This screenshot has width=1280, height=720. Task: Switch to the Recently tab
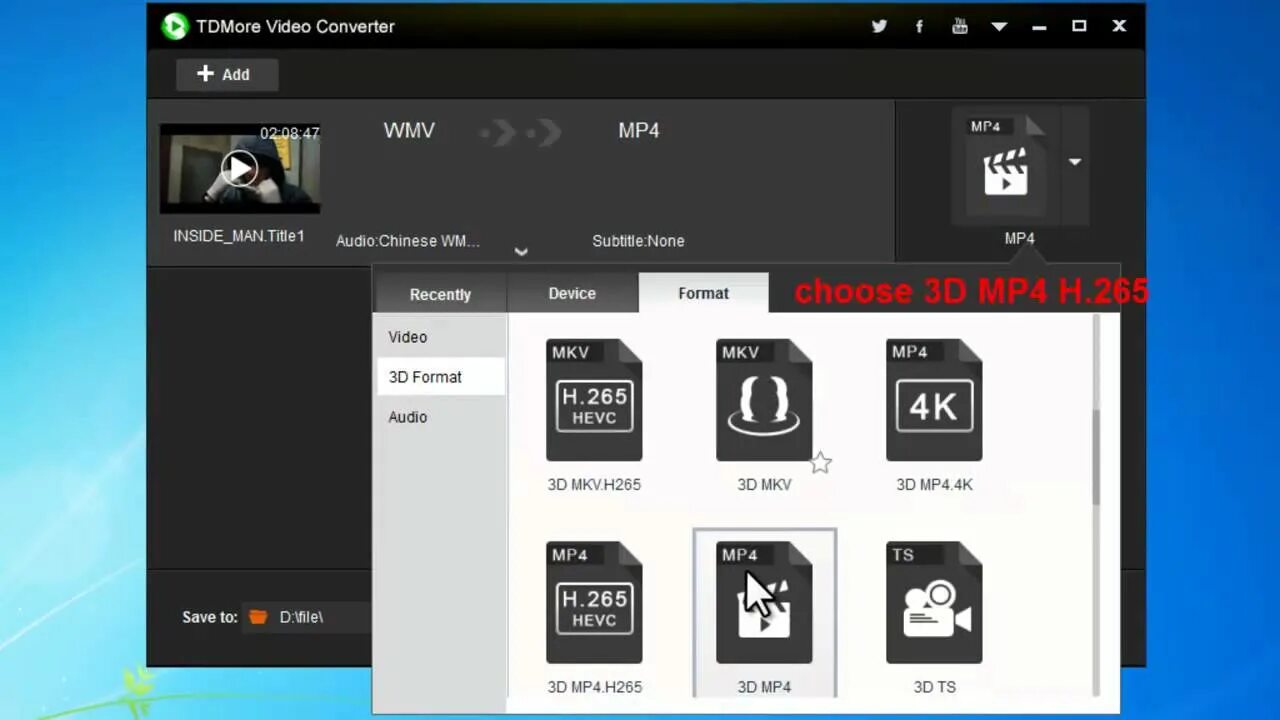440,294
